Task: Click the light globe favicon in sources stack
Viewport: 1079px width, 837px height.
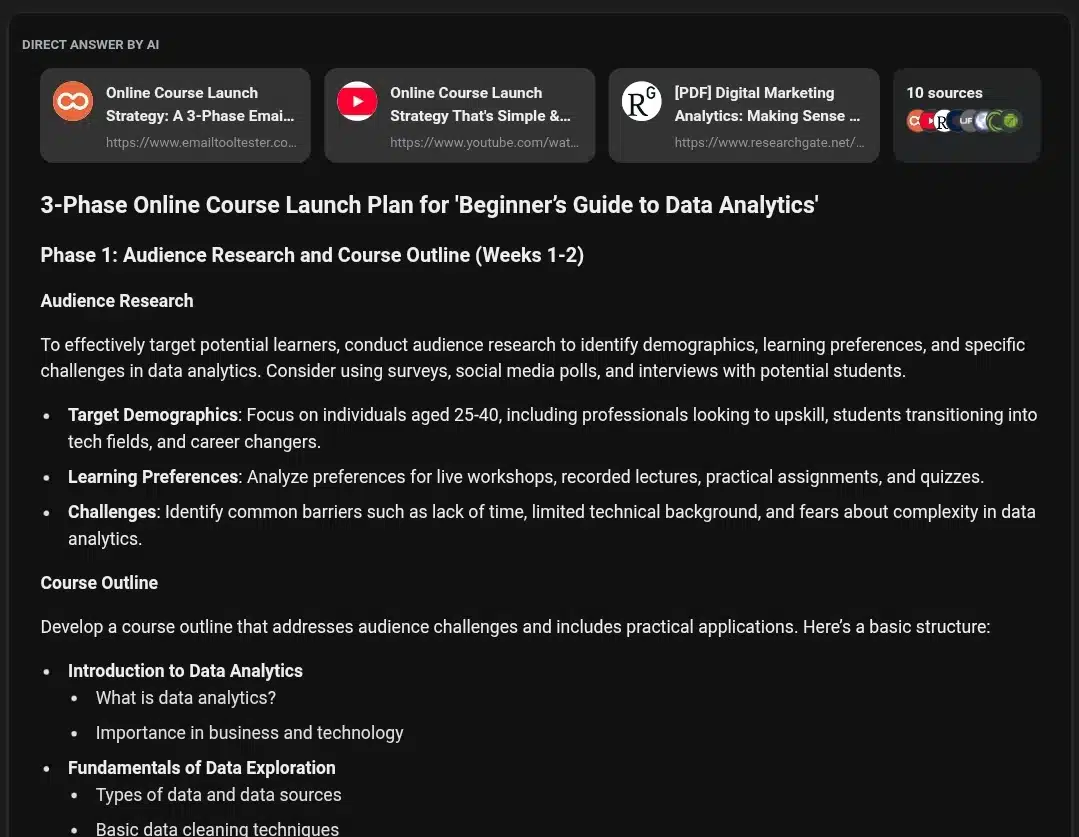Action: pos(982,121)
